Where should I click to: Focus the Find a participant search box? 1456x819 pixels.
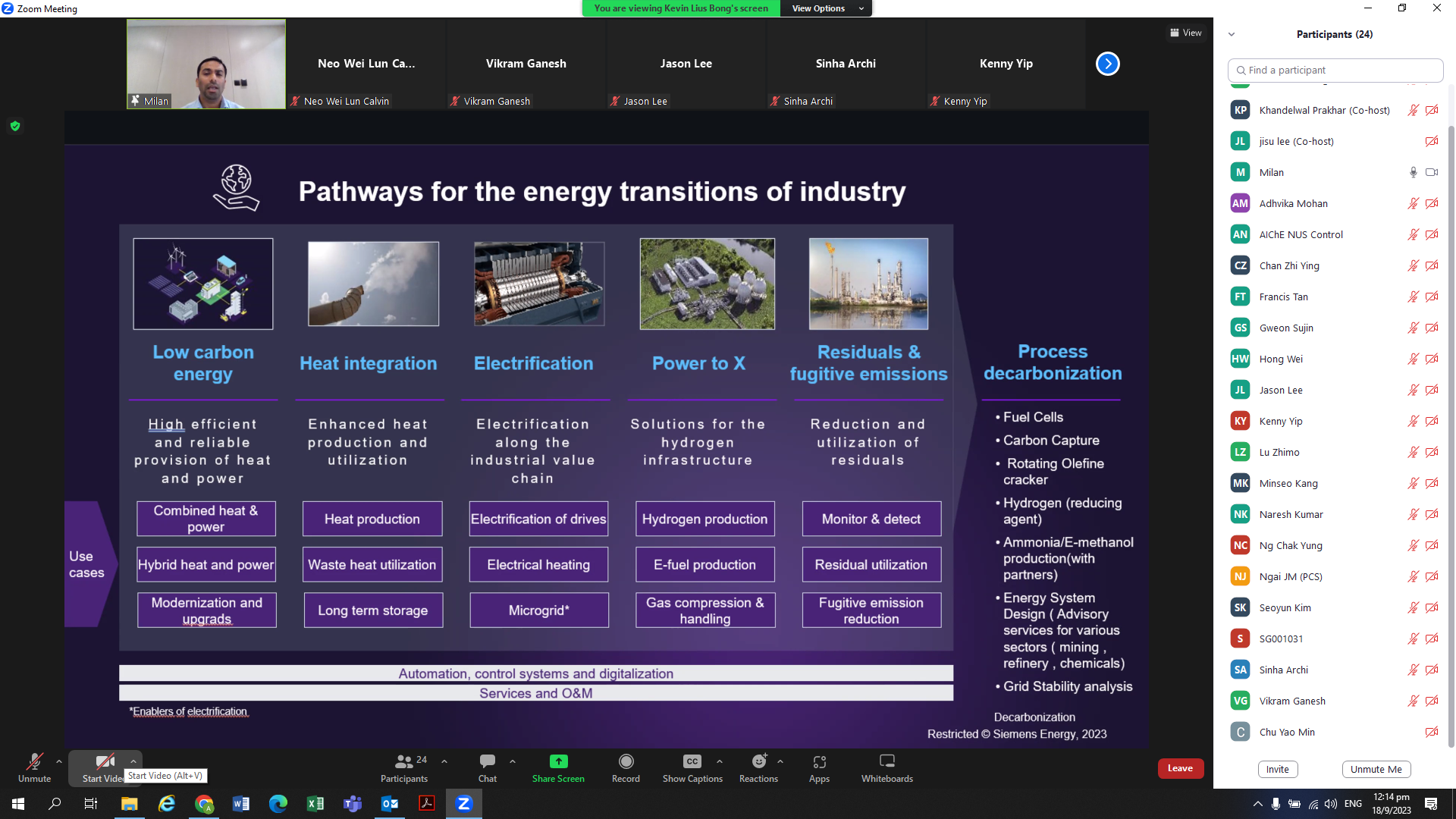point(1335,70)
